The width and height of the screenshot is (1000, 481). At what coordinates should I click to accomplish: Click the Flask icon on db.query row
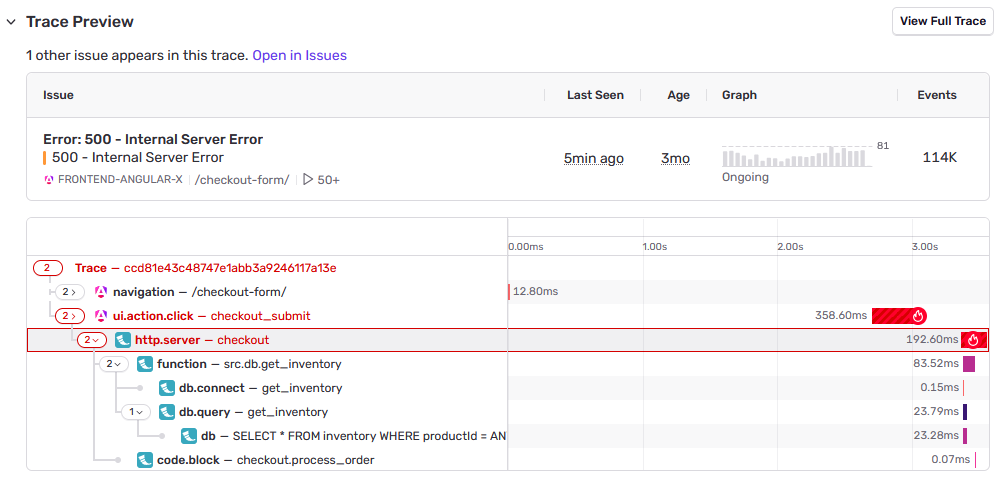pyautogui.click(x=167, y=412)
